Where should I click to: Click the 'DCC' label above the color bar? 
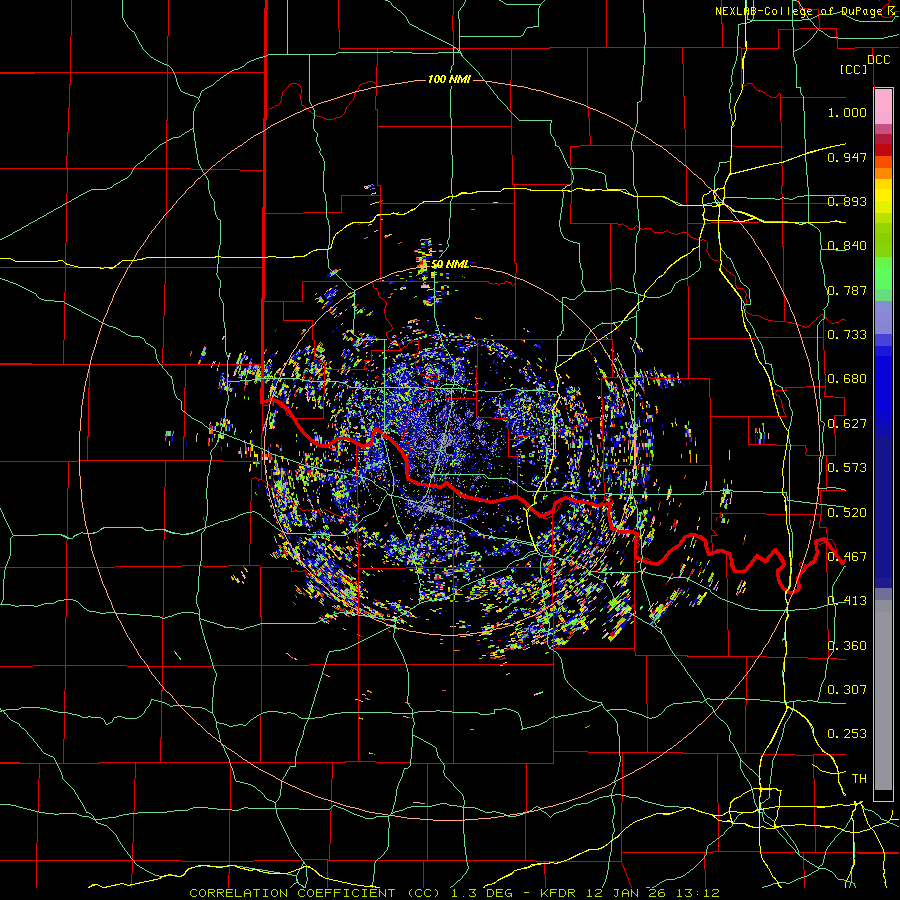point(878,60)
